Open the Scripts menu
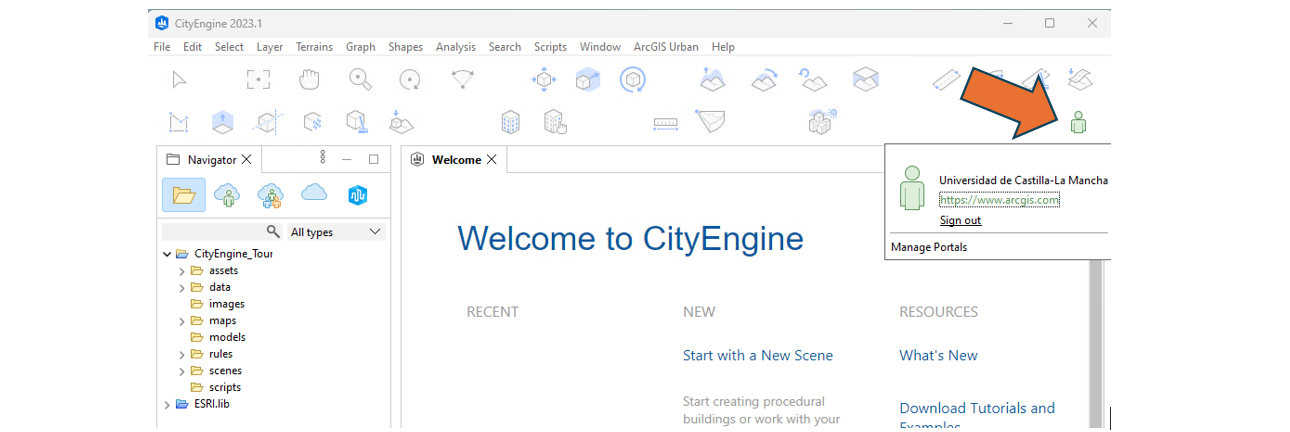The height and width of the screenshot is (432, 1290). 550,47
